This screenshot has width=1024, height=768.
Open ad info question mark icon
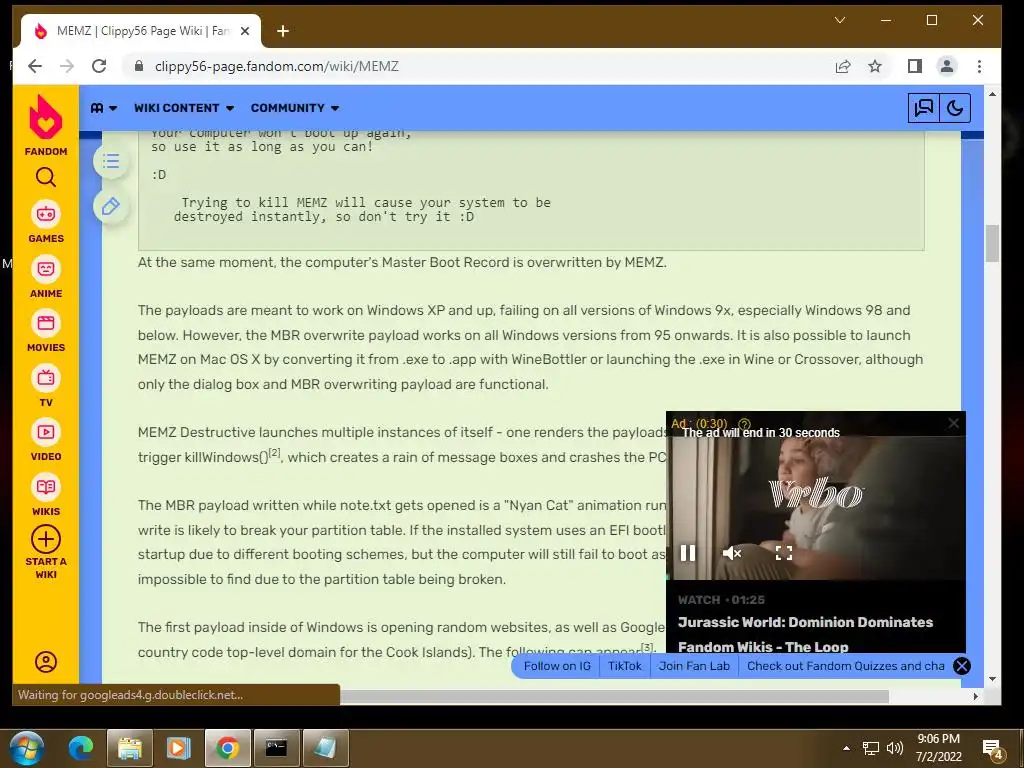pos(744,424)
